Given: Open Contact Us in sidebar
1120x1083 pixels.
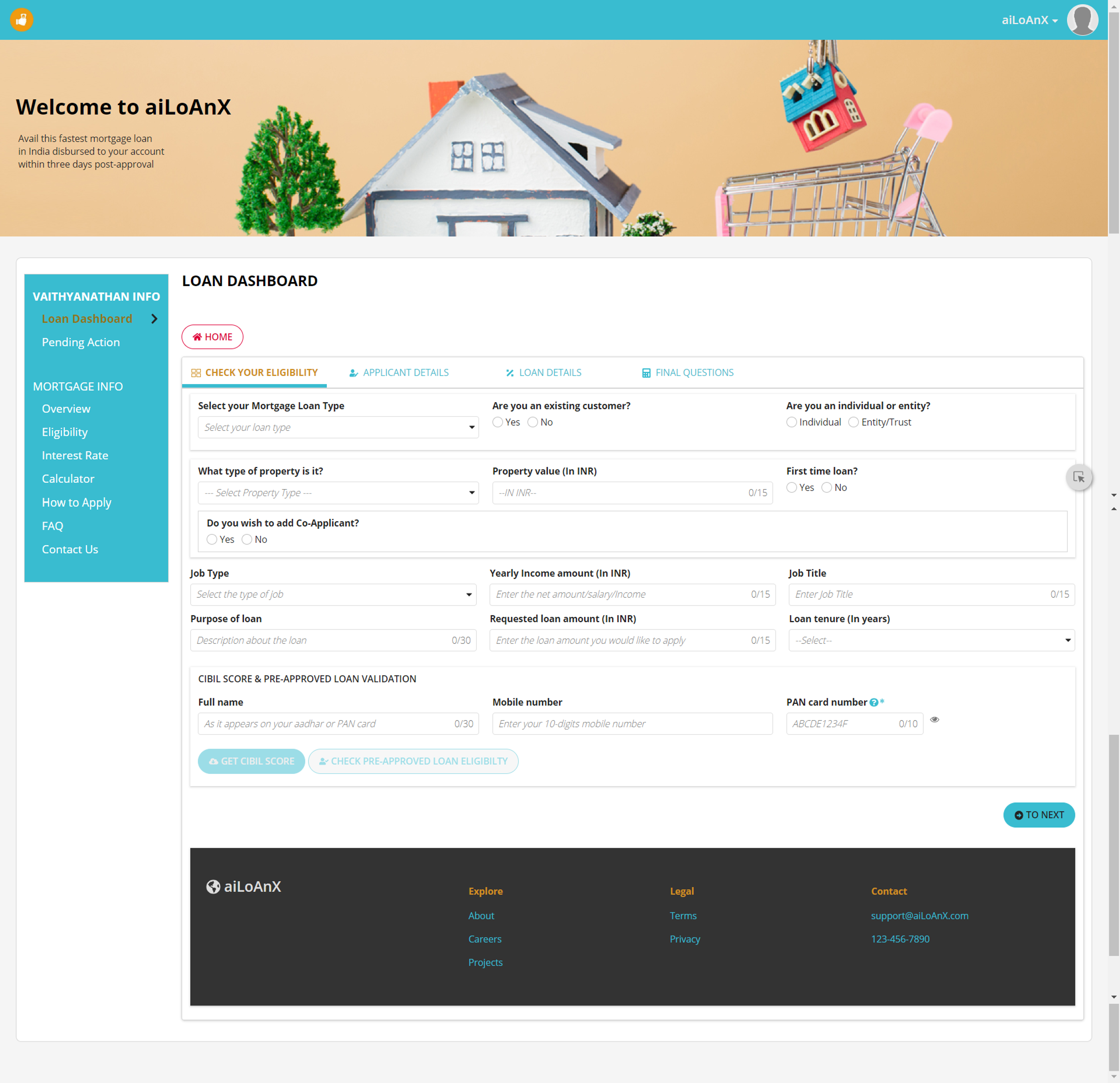Looking at the screenshot, I should click(70, 550).
